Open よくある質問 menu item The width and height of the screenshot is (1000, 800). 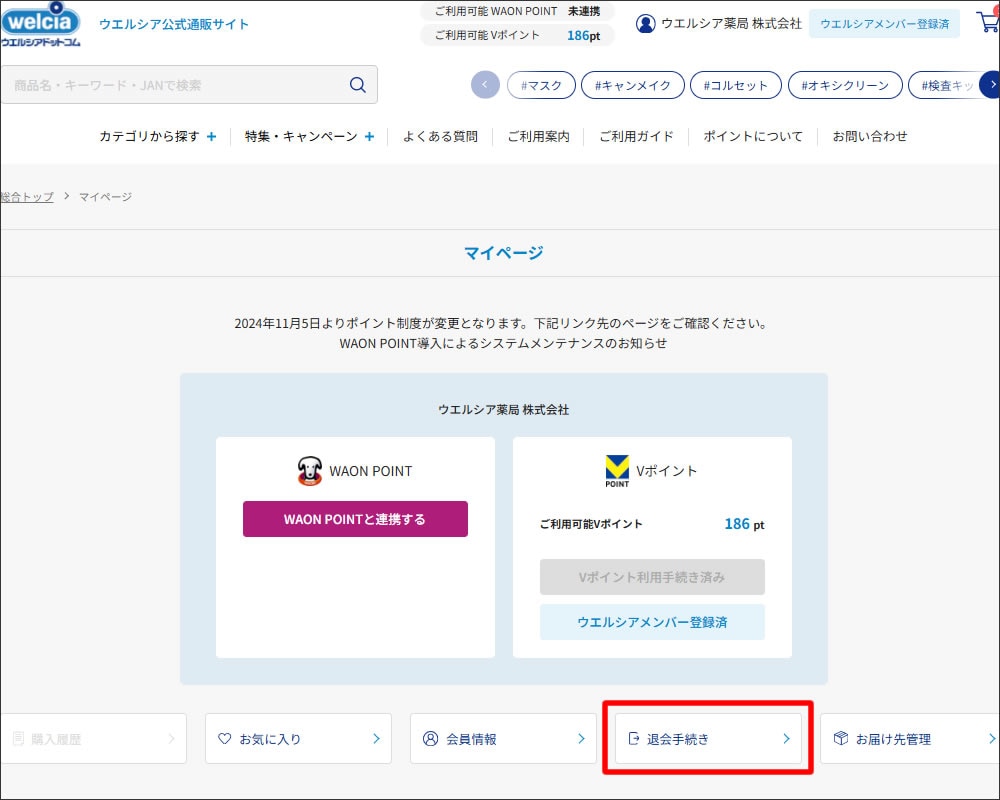coord(440,137)
